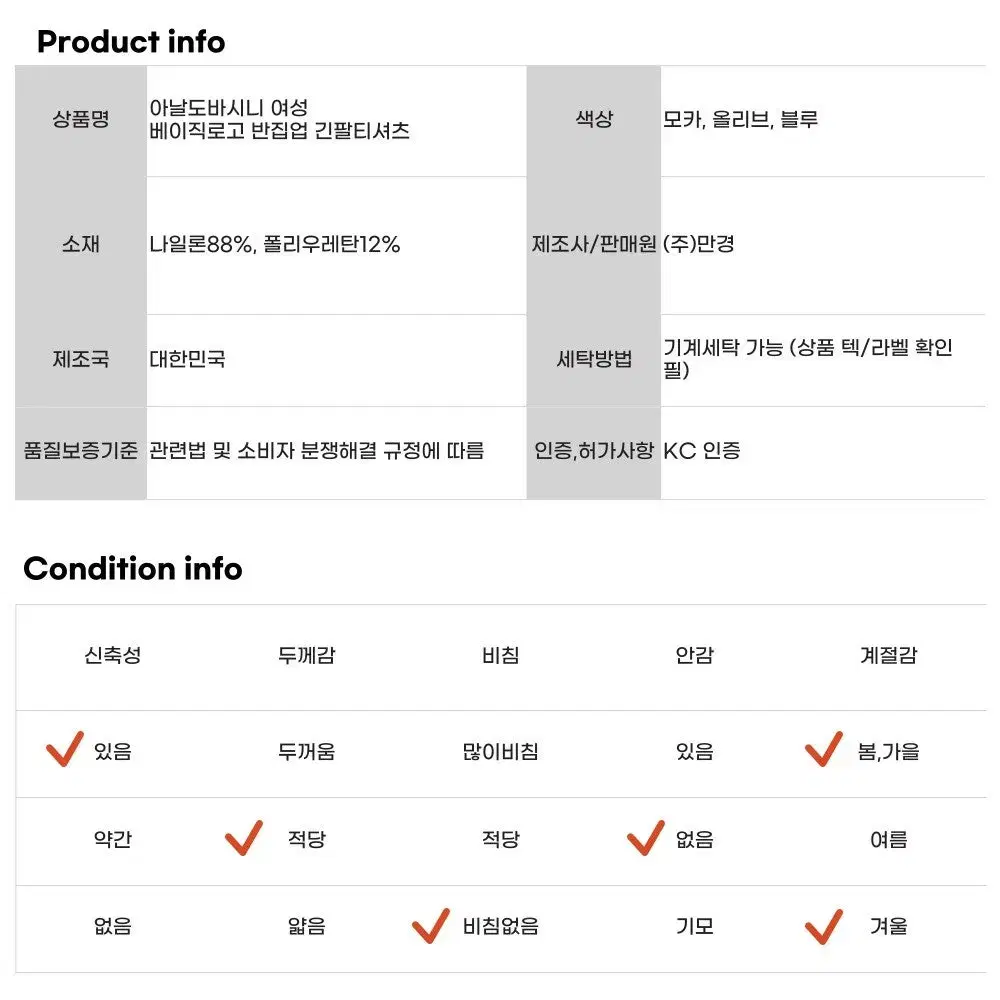Select the 두꺼움 thickness option
Screen dimensions: 1000x1000
[307, 751]
